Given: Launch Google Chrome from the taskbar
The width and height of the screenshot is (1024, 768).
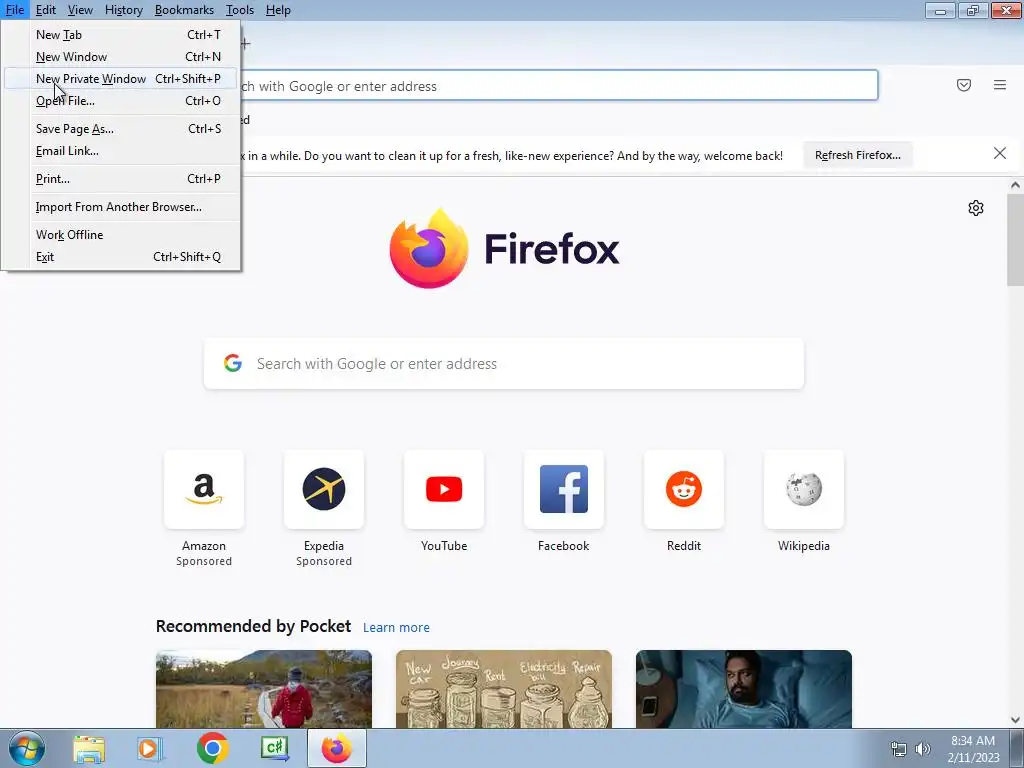Looking at the screenshot, I should (212, 748).
